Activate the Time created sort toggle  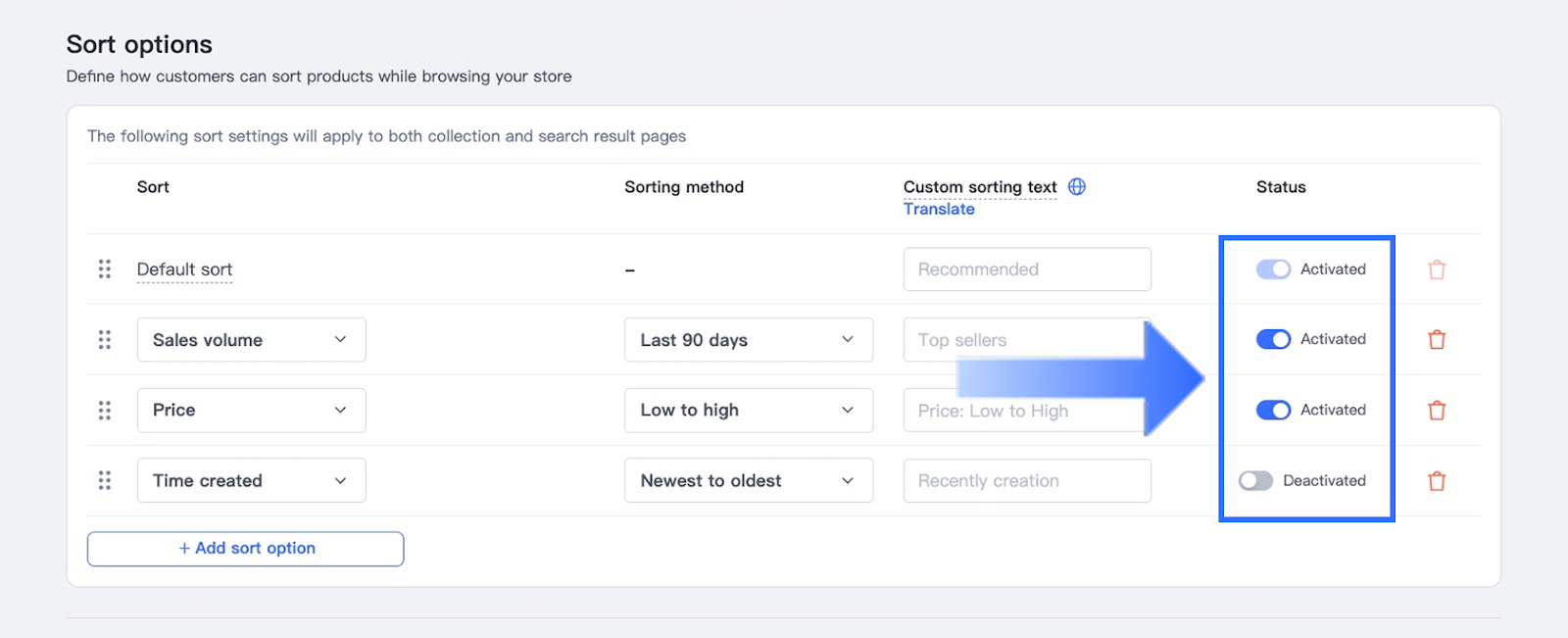click(1255, 480)
